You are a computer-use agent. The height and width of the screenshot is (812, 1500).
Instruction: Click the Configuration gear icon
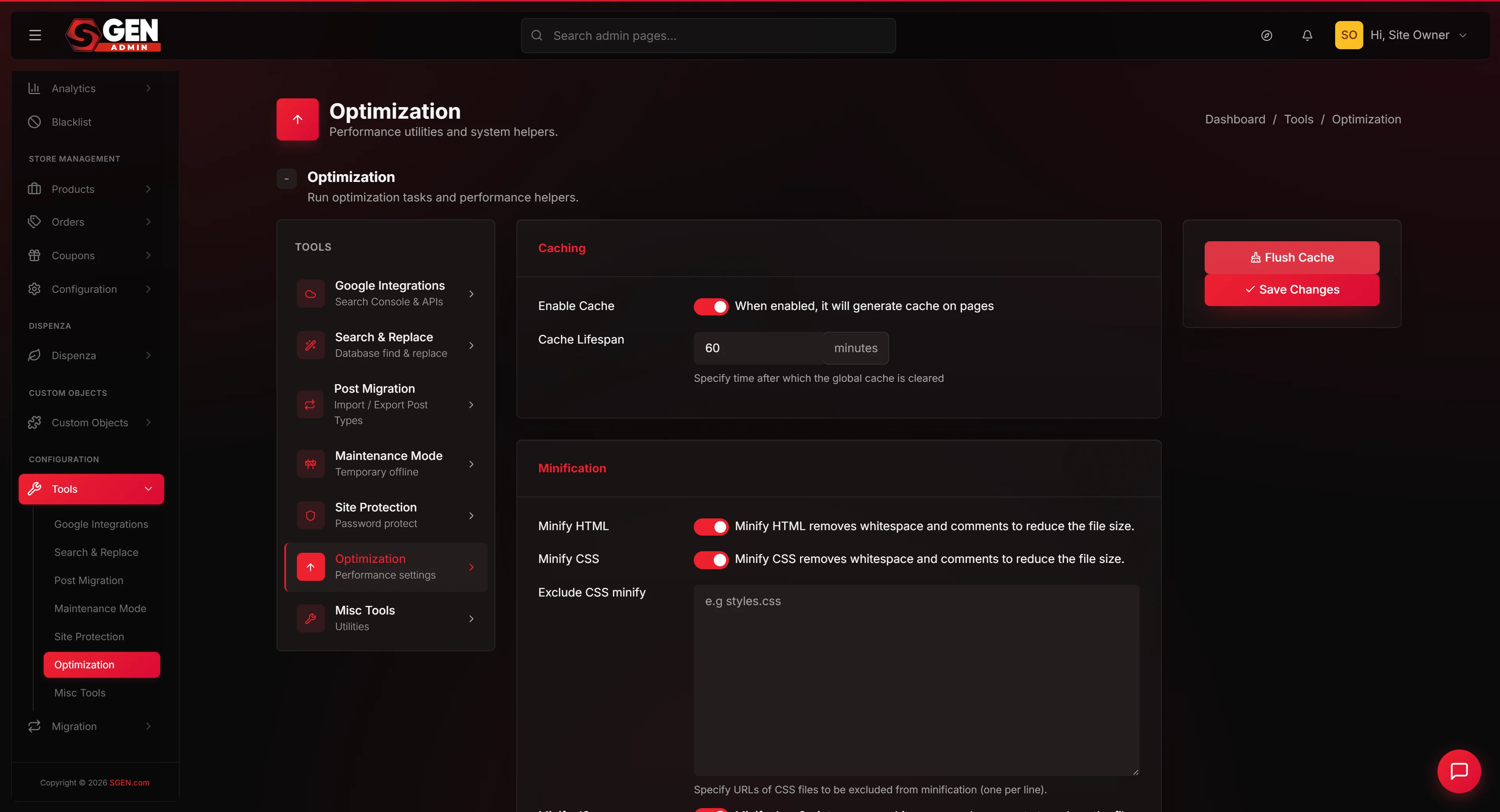click(x=34, y=289)
